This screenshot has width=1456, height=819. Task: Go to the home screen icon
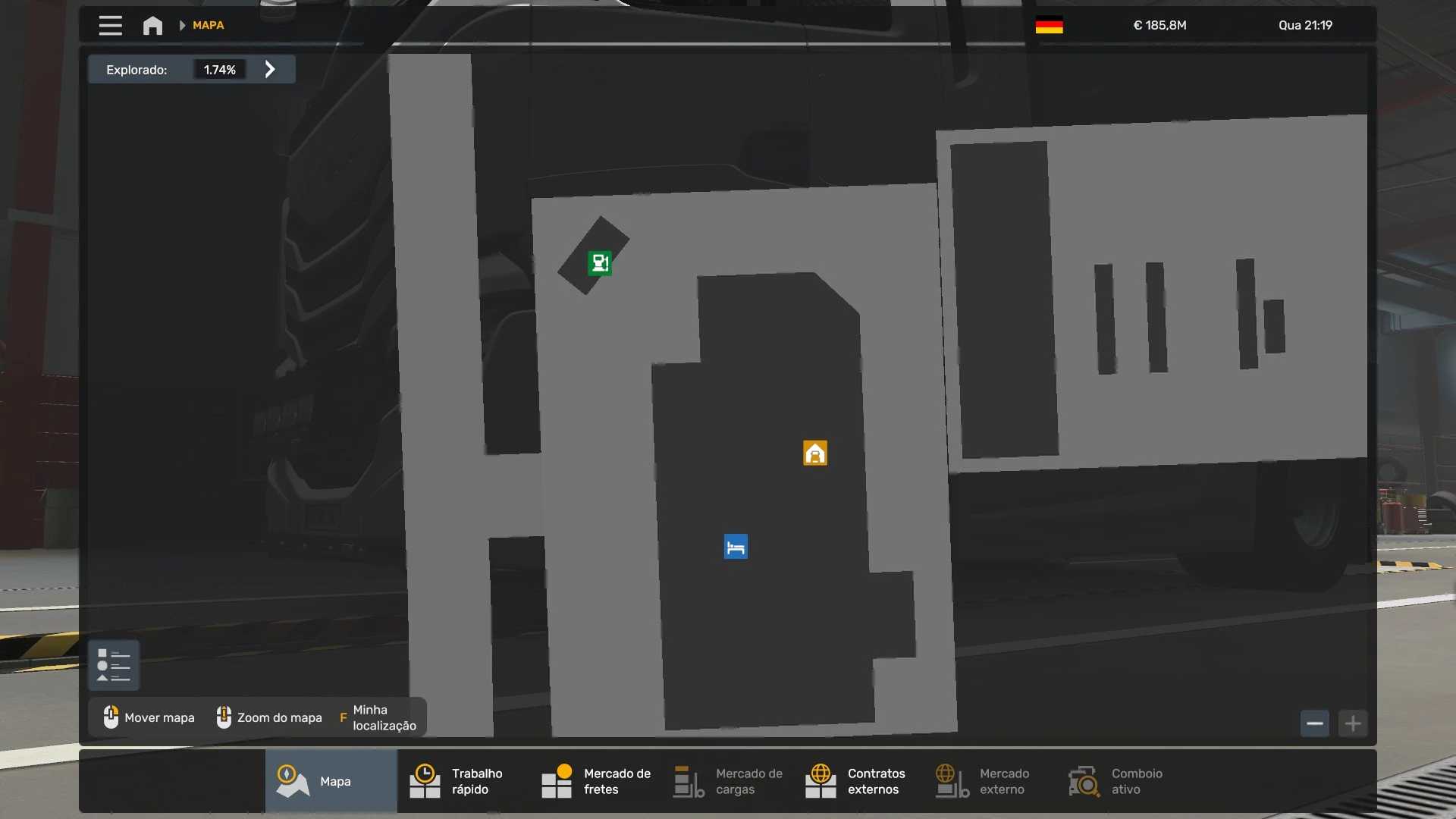pos(152,25)
